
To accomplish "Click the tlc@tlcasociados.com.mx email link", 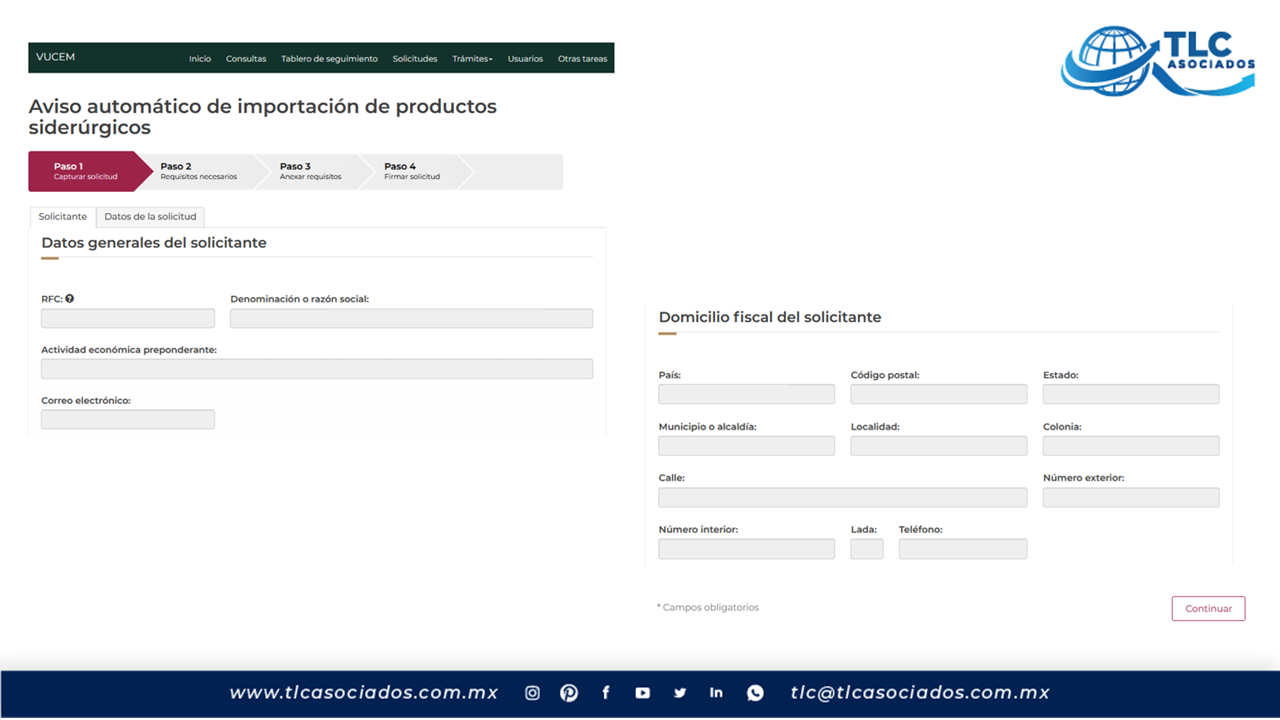I will pos(919,693).
